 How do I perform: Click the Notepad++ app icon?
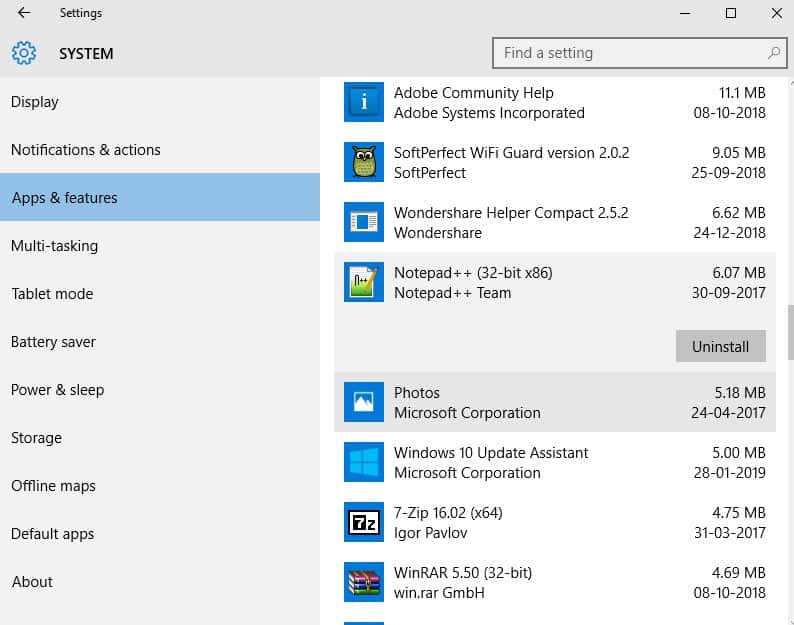363,282
